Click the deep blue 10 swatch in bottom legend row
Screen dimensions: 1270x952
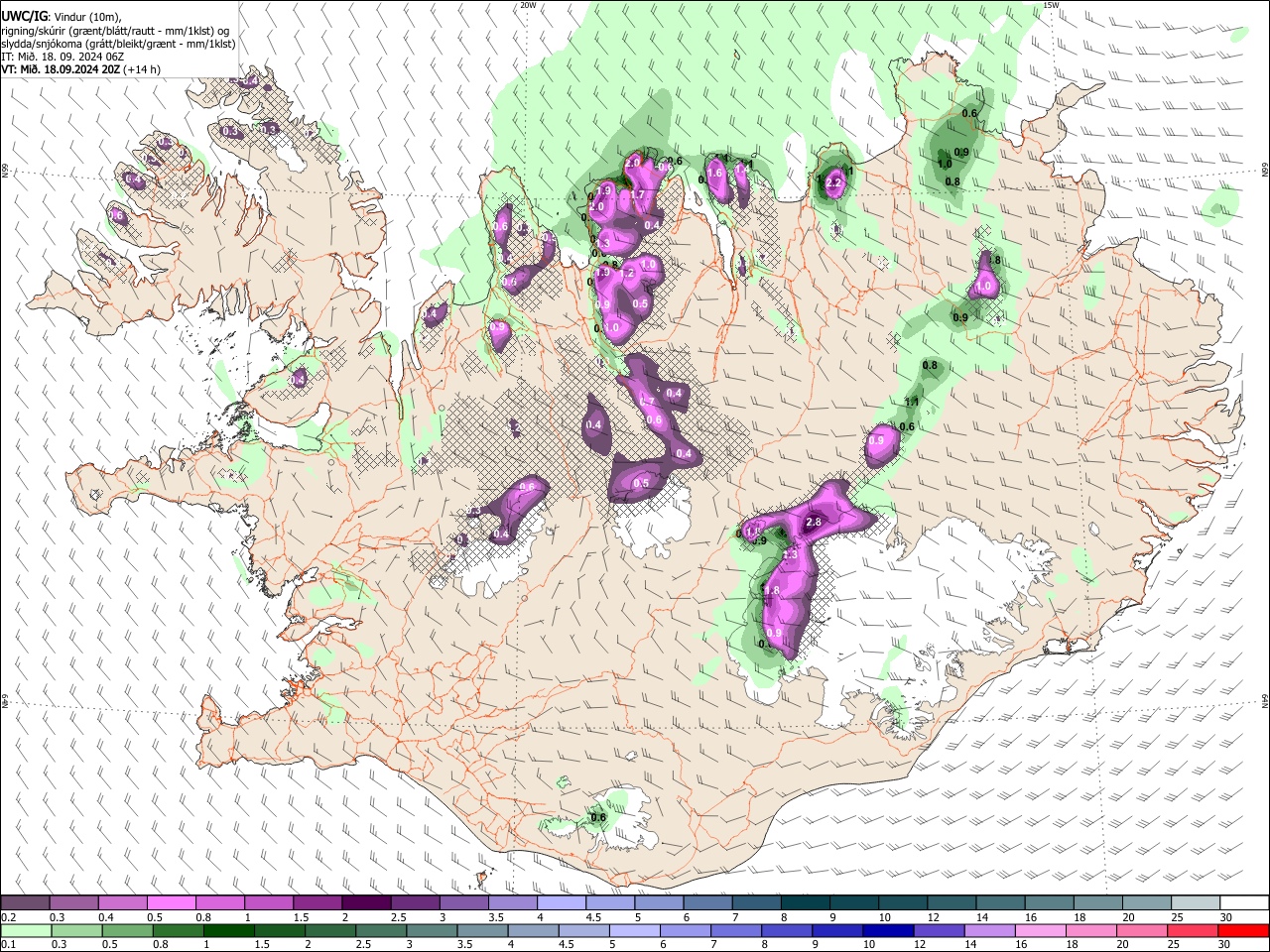click(x=888, y=930)
